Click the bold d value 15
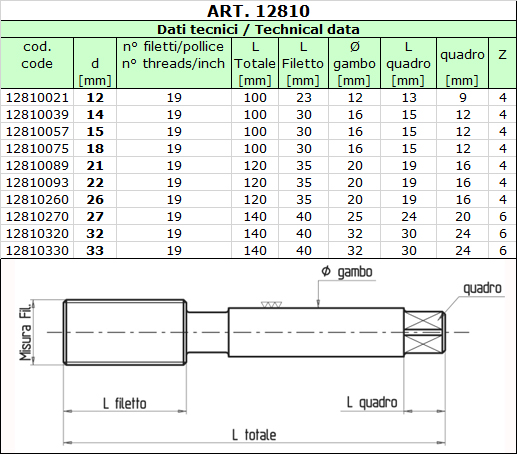The image size is (517, 454). click(95, 132)
